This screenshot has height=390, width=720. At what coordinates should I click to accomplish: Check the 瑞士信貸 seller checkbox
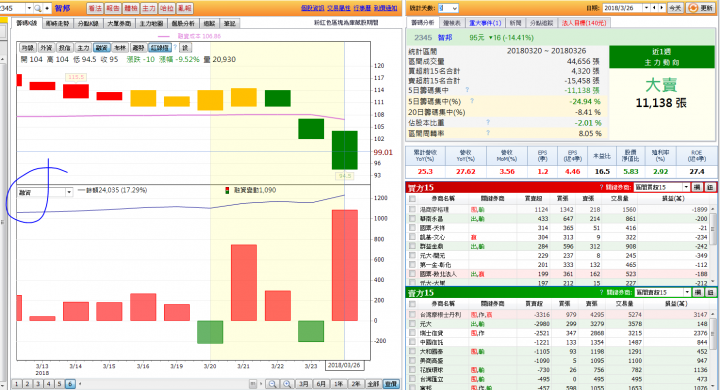tap(412, 333)
